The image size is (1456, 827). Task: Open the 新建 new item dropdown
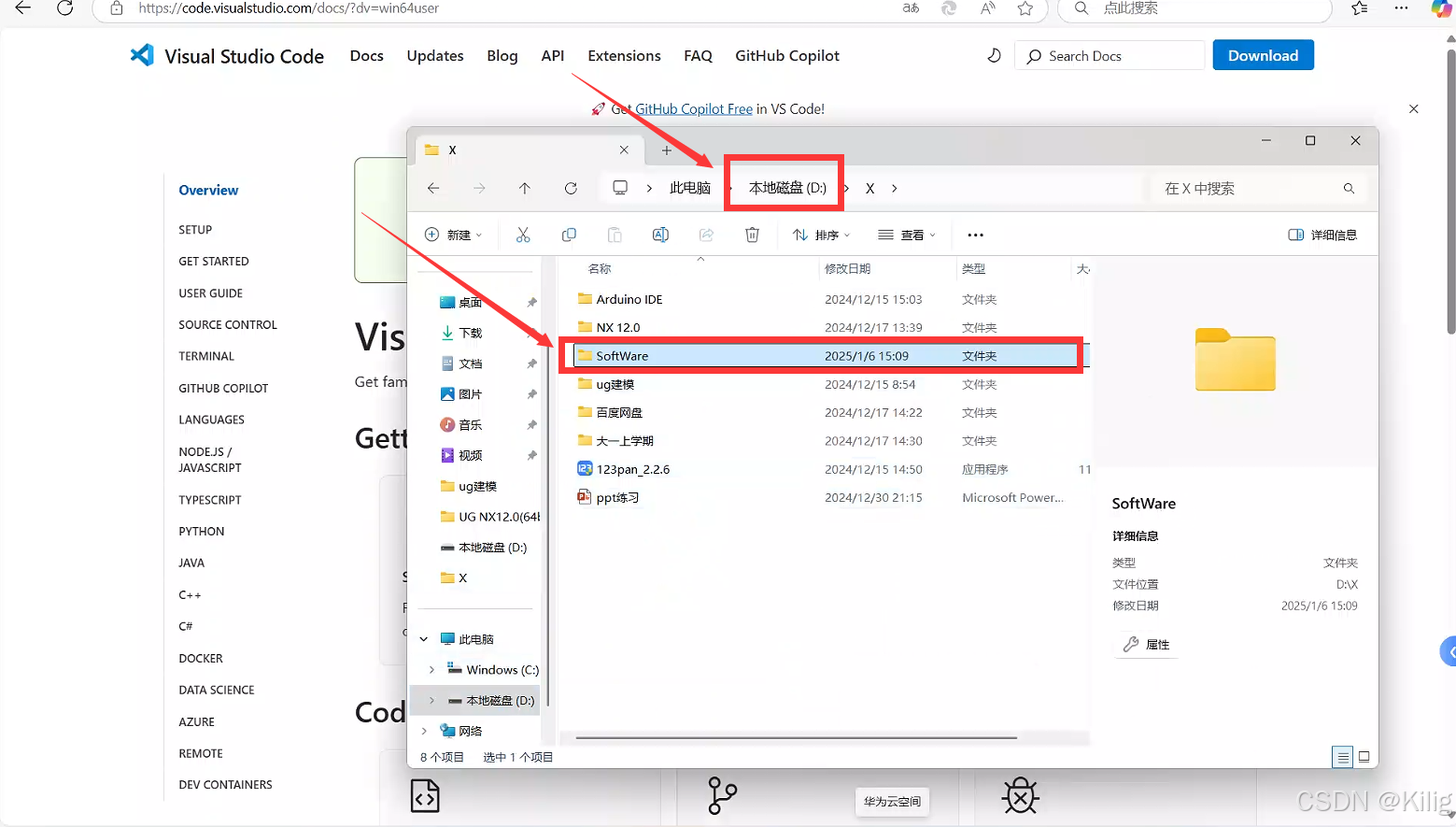[453, 235]
